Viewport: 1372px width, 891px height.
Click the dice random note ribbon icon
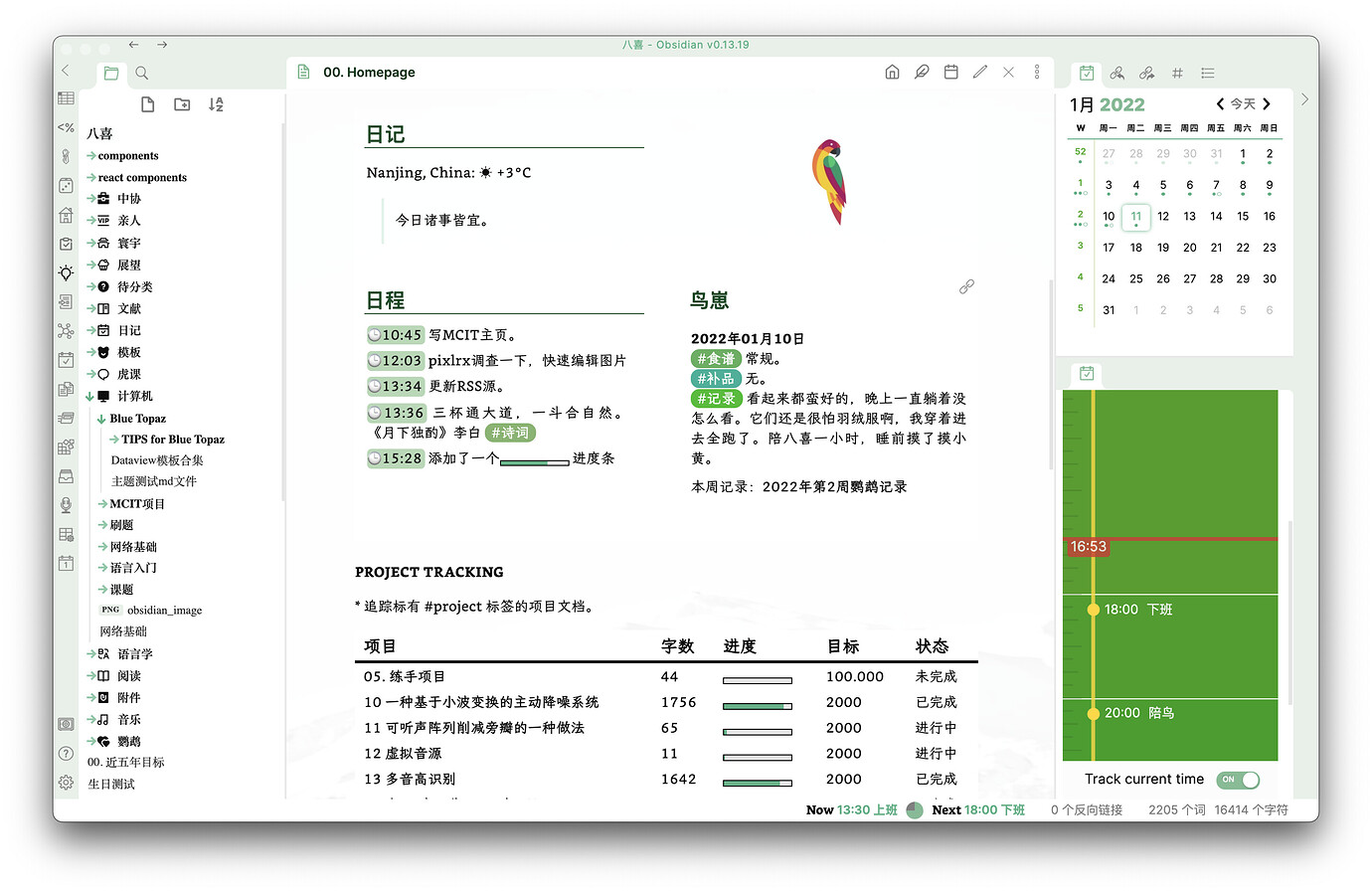click(x=66, y=186)
